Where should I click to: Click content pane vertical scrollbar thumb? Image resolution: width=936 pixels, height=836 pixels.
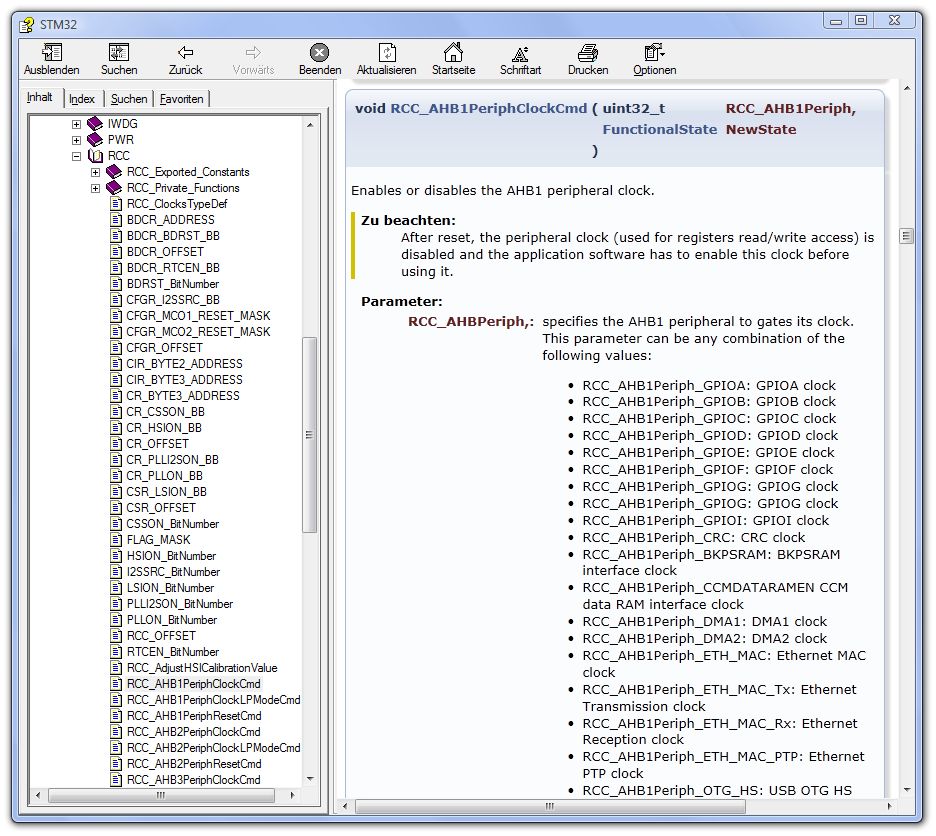906,236
